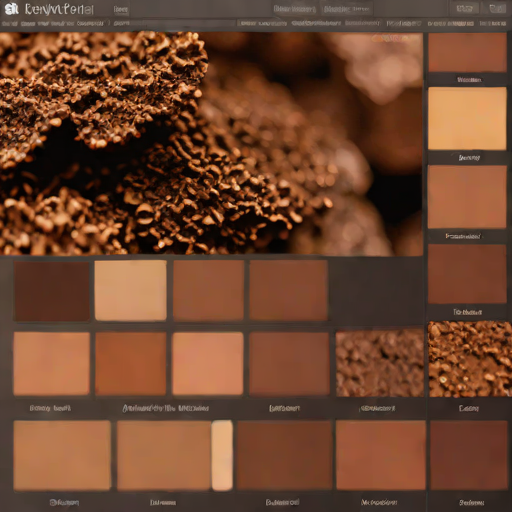Pick the large caramel swatch at the bottom left
The width and height of the screenshot is (512, 512).
(62, 456)
